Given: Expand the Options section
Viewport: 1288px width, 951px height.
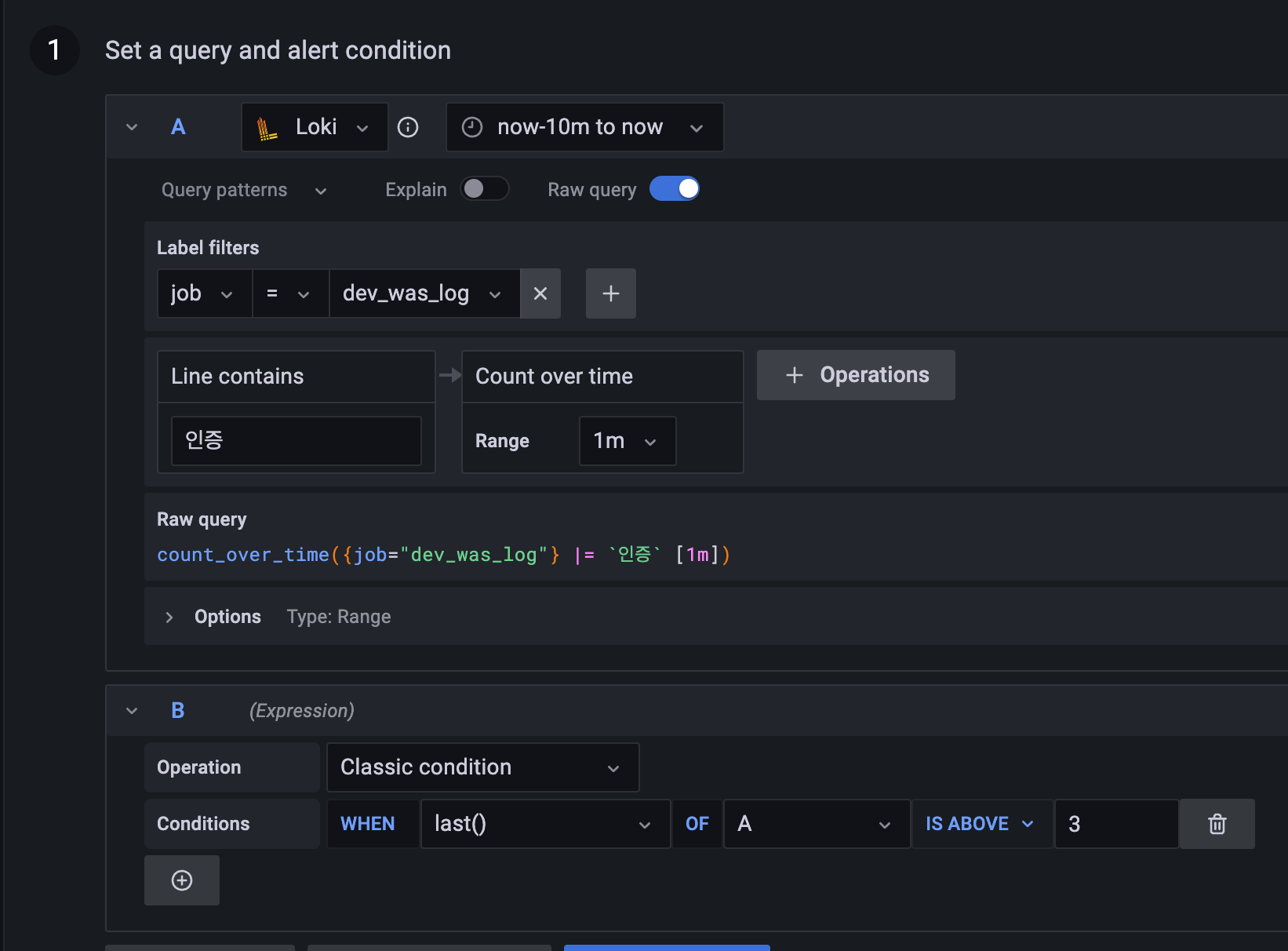Looking at the screenshot, I should pos(169,618).
